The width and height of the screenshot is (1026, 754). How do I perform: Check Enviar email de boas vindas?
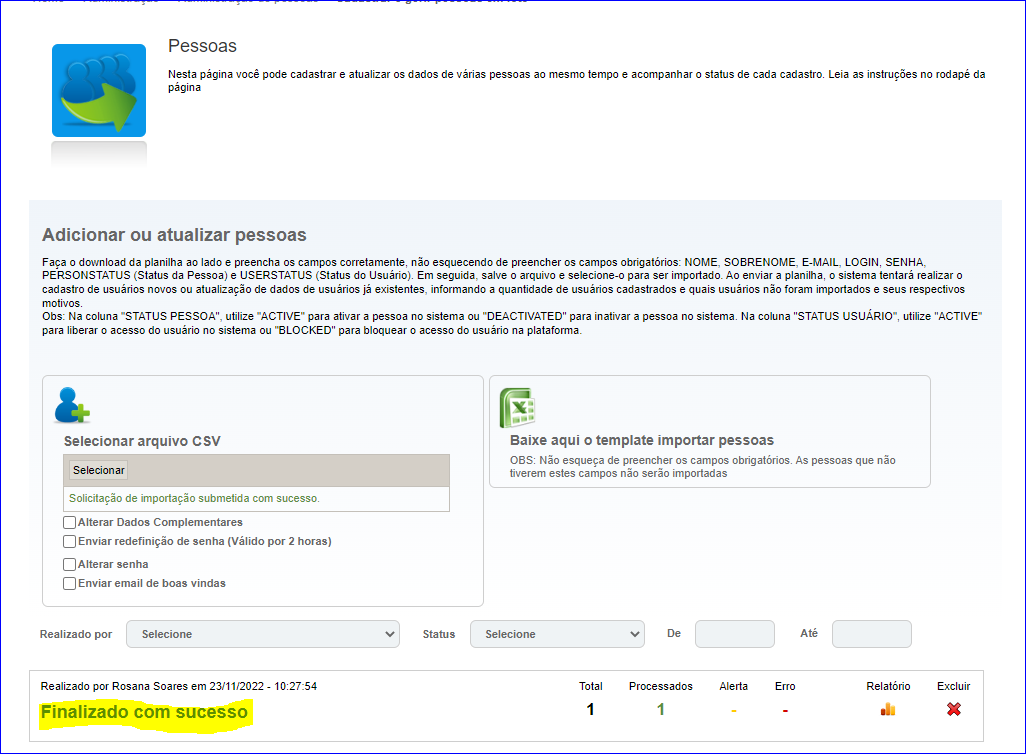(x=69, y=583)
